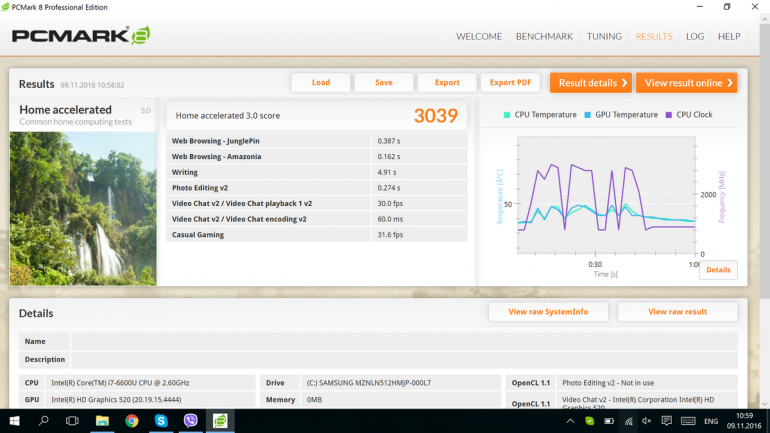Show hidden tray icons arrow
Image resolution: width=770 pixels, height=433 pixels.
point(570,421)
